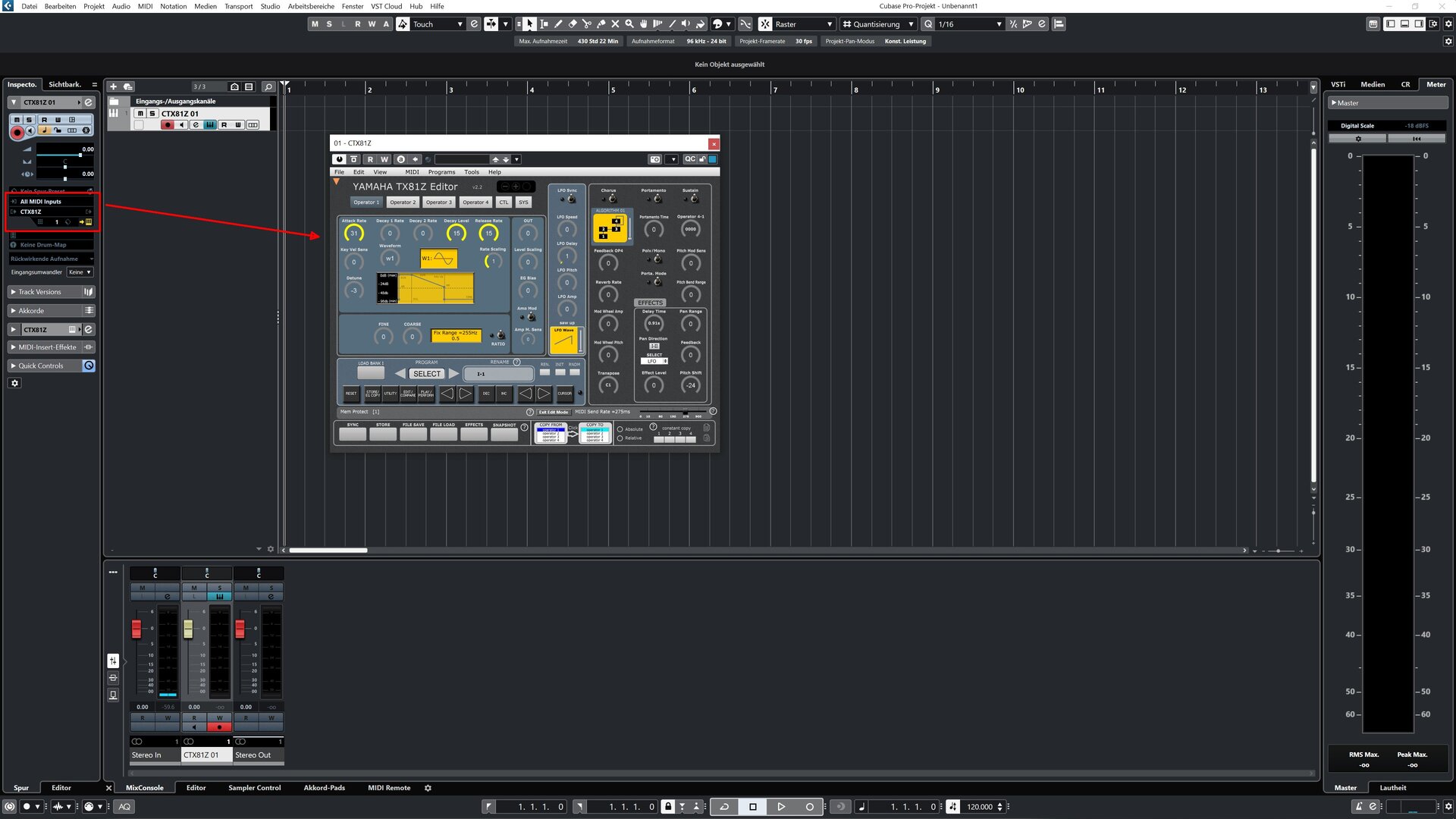The width and height of the screenshot is (1456, 819).
Task: Select the Split scissors tool
Action: click(587, 24)
